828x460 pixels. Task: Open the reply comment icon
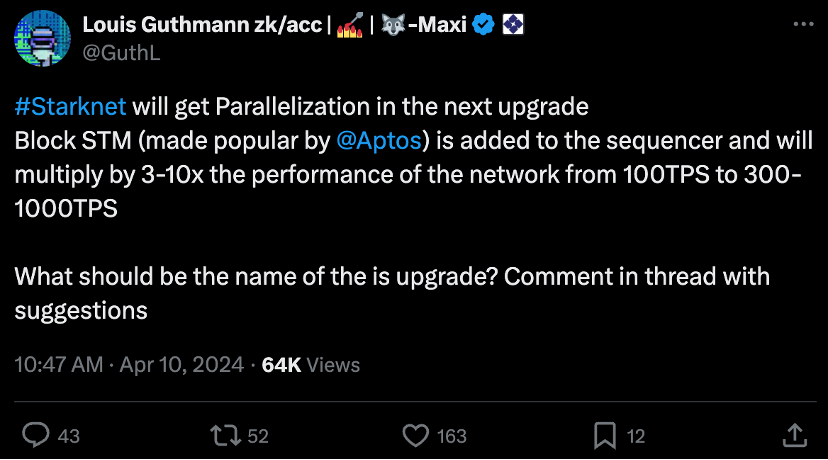click(37, 435)
